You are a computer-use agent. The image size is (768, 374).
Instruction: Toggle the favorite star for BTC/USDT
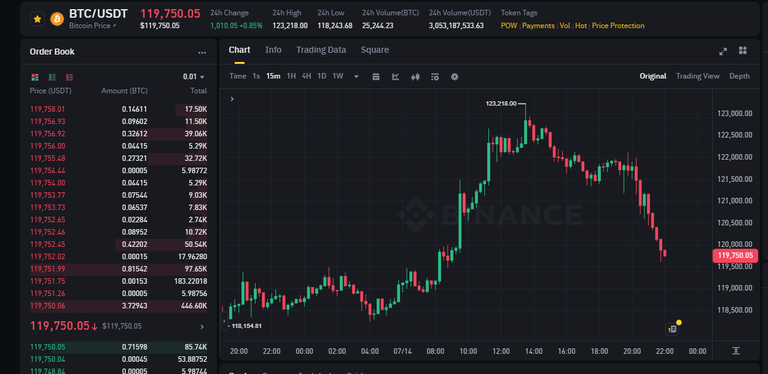pyautogui.click(x=37, y=19)
